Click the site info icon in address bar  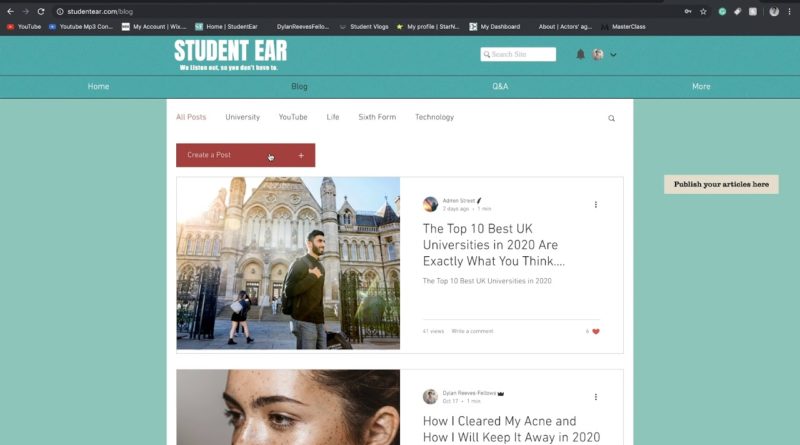(x=60, y=11)
